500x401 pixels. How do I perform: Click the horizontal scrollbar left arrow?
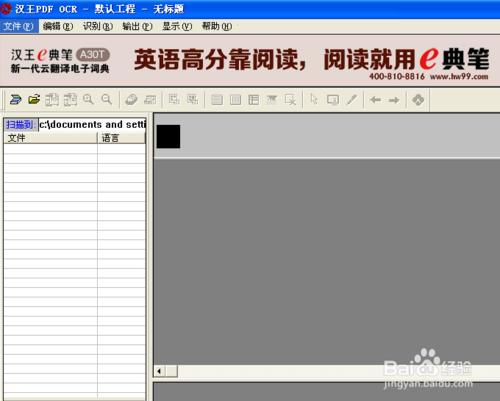click(x=159, y=371)
